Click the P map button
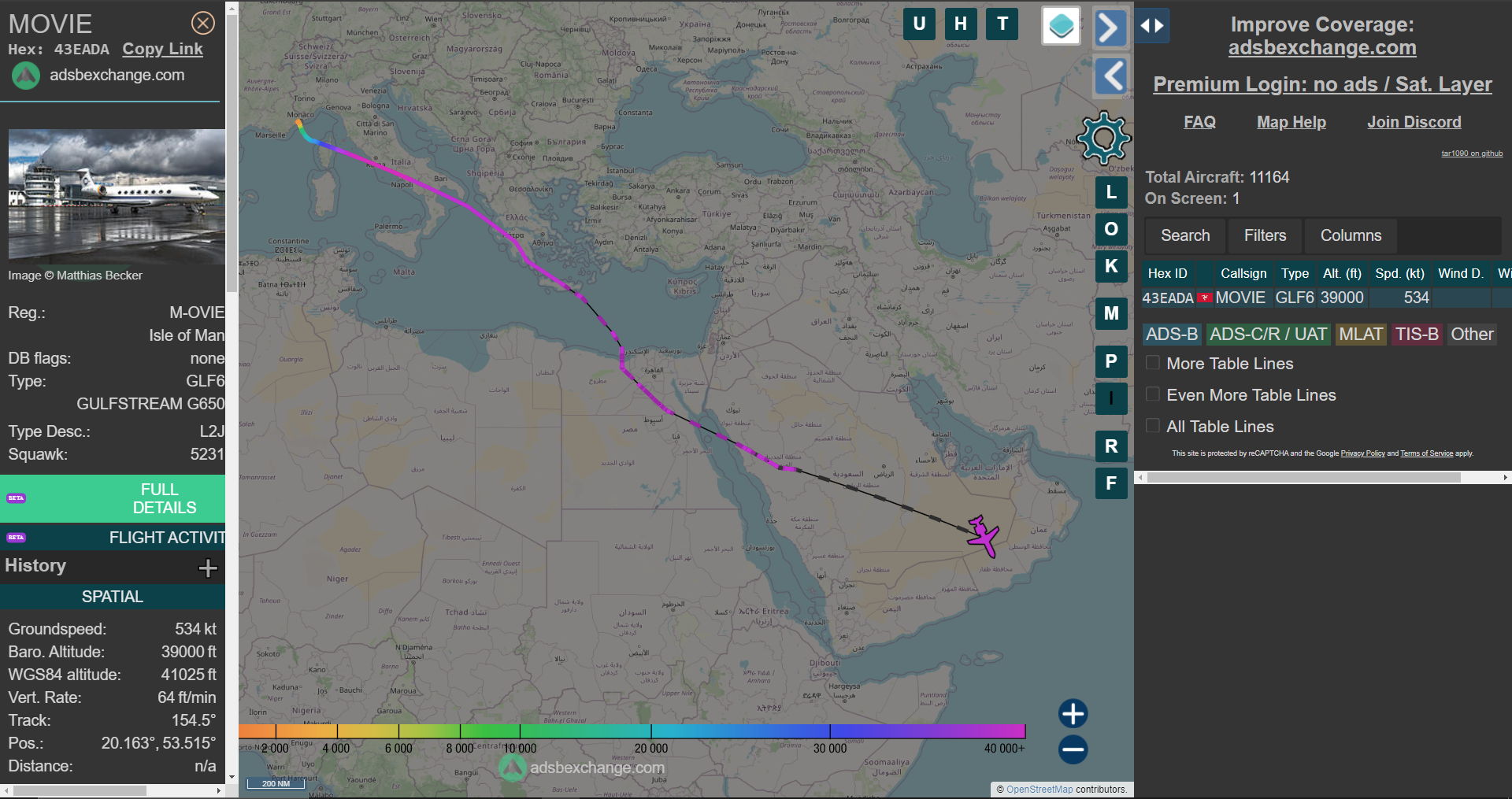1512x799 pixels. pyautogui.click(x=1111, y=361)
